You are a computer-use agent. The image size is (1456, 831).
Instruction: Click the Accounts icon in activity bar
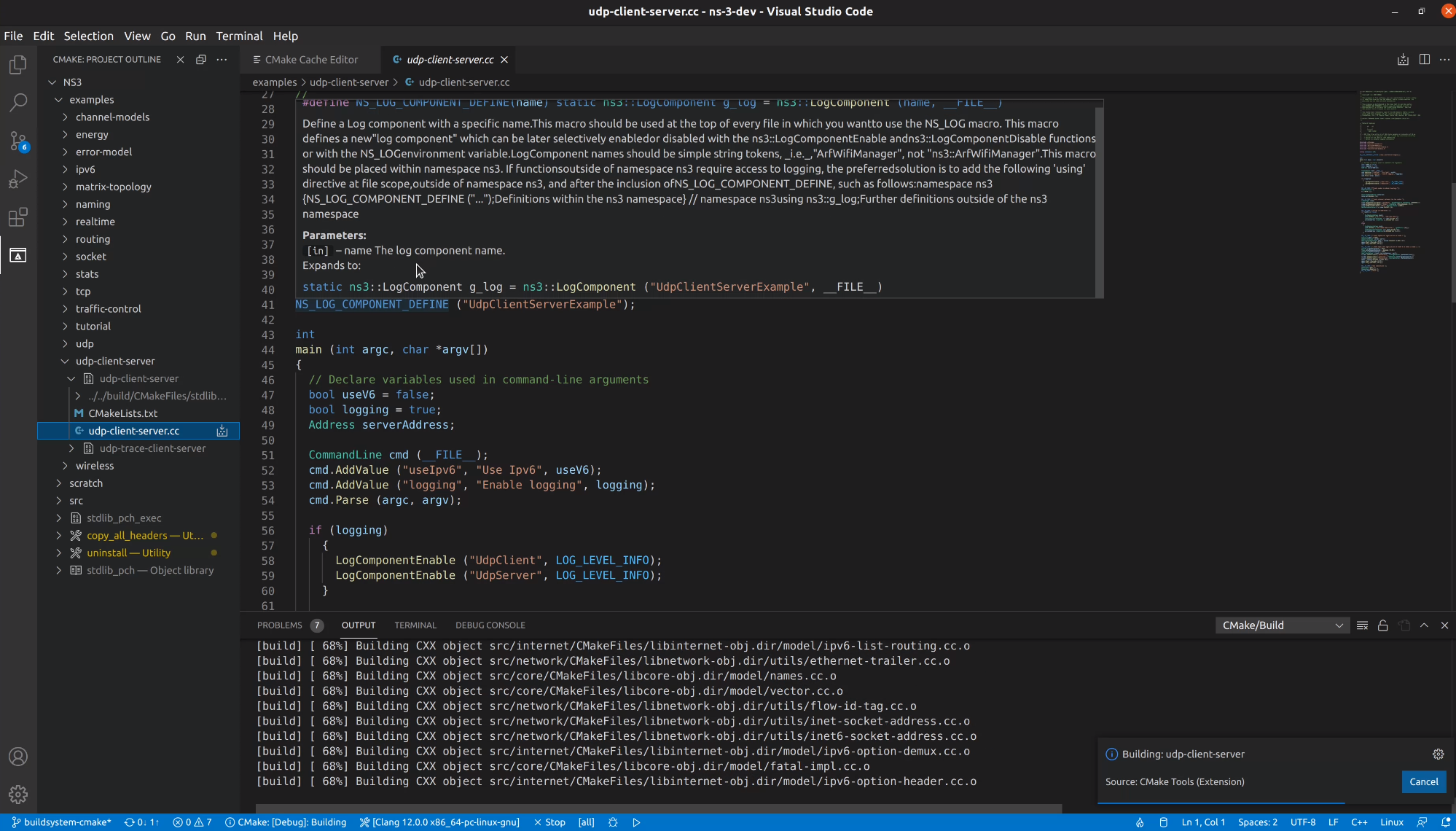pyautogui.click(x=17, y=757)
